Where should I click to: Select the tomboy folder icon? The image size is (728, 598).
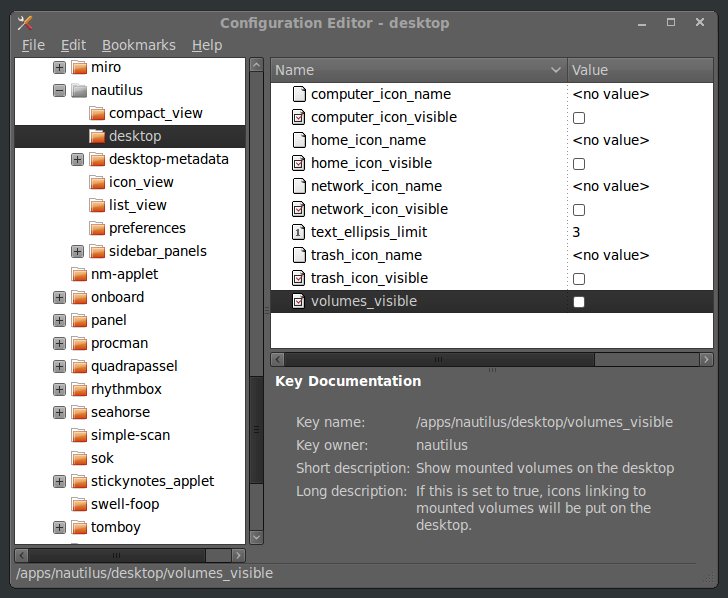point(78,527)
